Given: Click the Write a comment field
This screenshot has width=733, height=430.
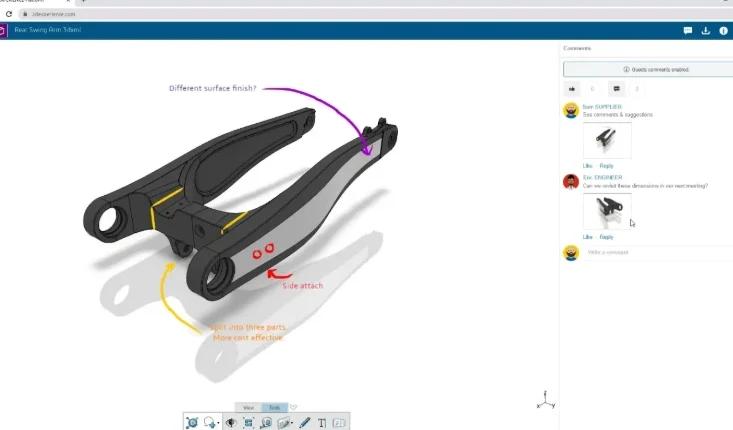Looking at the screenshot, I should pyautogui.click(x=640, y=252).
